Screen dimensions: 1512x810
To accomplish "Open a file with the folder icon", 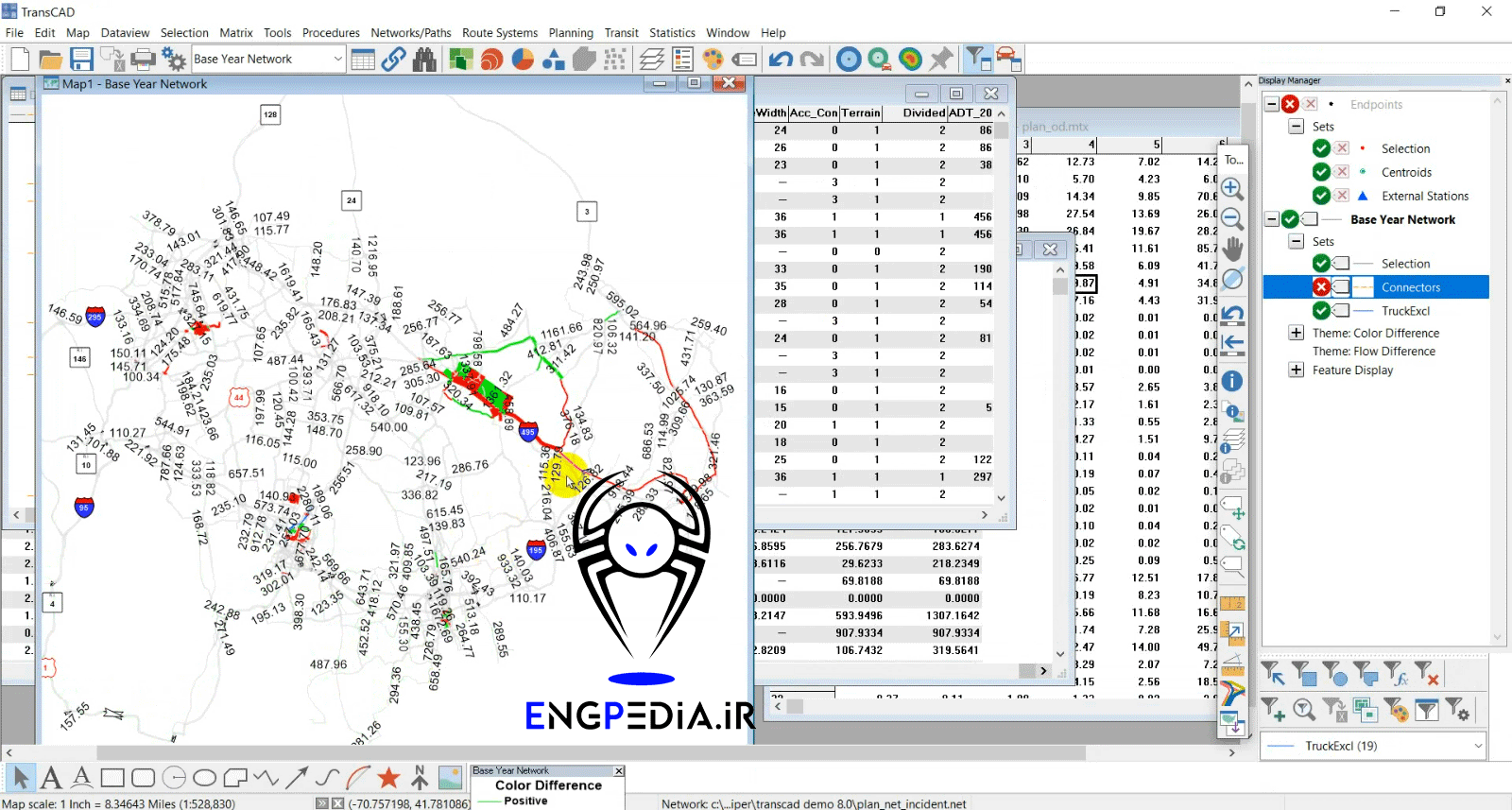I will (50, 59).
